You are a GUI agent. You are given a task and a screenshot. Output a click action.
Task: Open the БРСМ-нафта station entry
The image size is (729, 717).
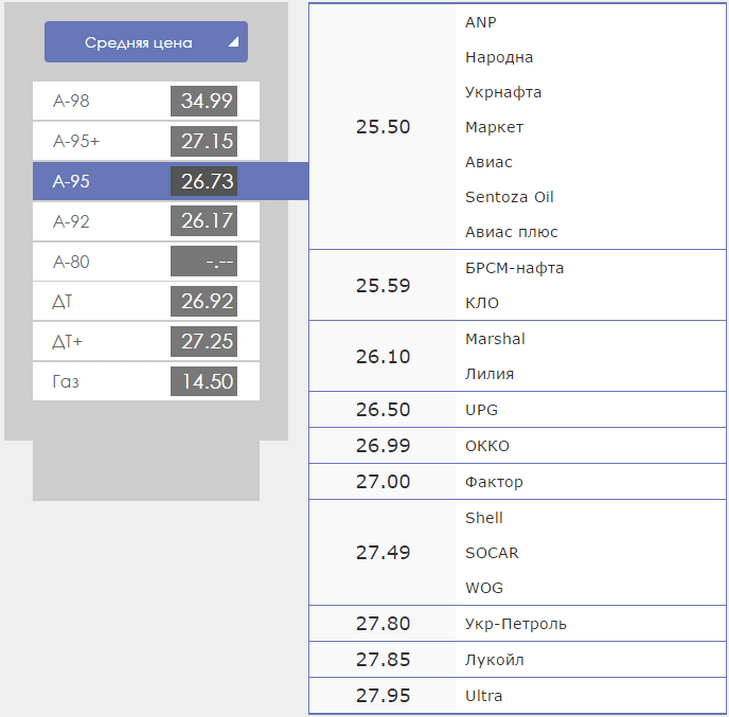[x=514, y=268]
